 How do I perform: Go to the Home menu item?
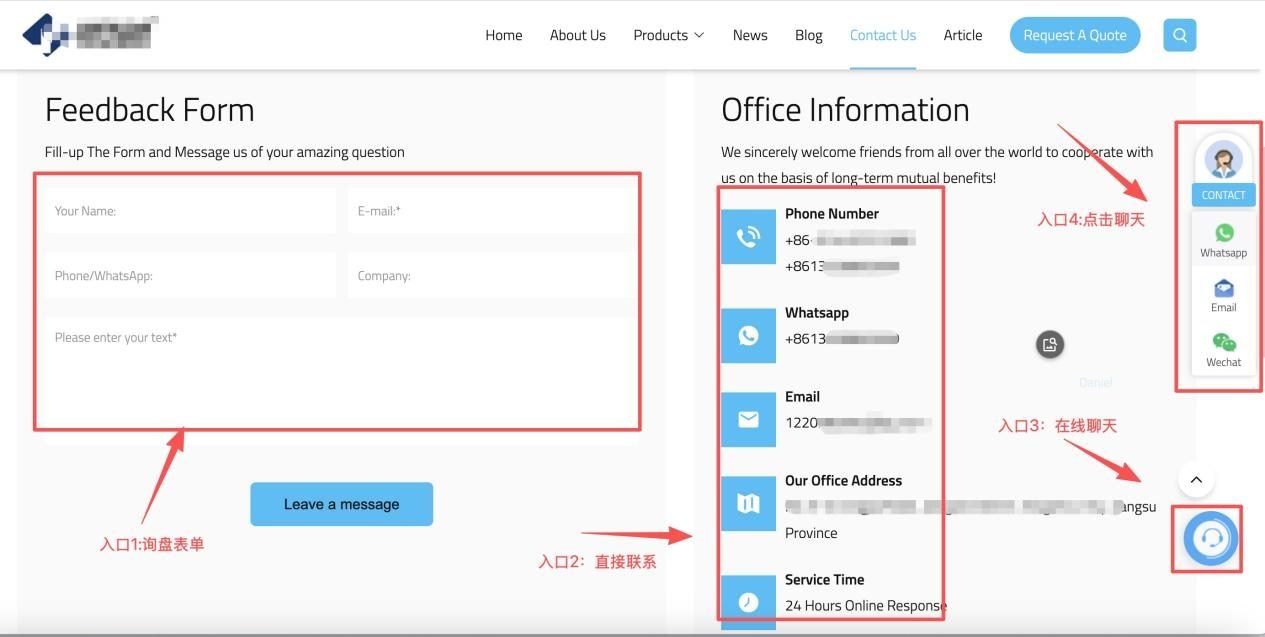[x=504, y=35]
